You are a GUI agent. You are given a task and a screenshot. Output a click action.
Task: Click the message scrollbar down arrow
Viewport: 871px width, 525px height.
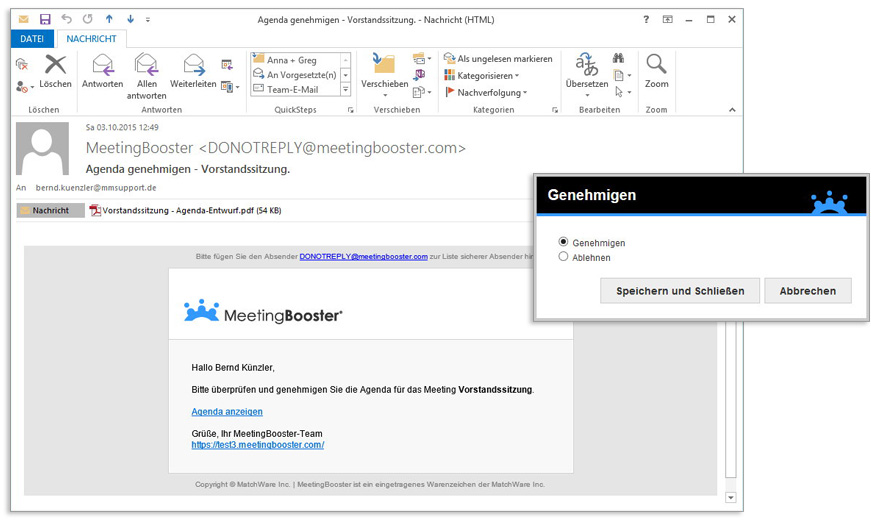(x=731, y=498)
